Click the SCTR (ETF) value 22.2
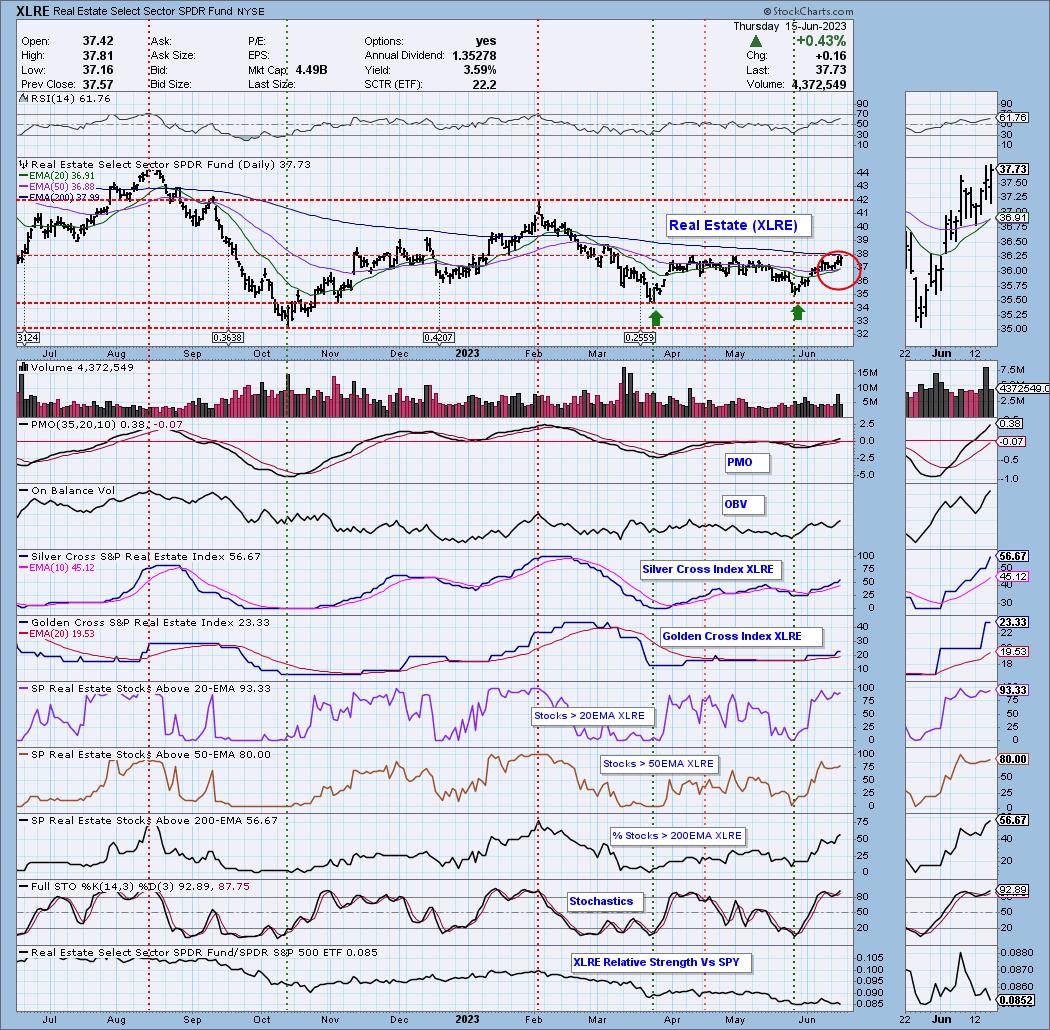Screen dimensions: 1050x1030 (x=484, y=84)
